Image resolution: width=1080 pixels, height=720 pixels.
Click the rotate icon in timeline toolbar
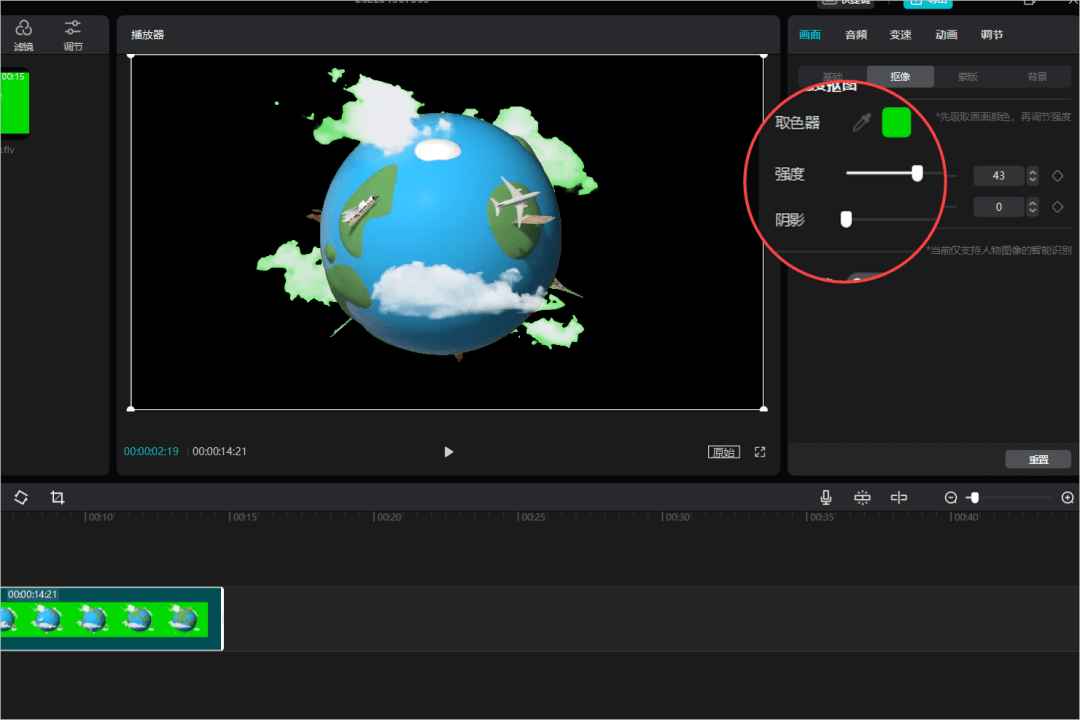pos(21,497)
